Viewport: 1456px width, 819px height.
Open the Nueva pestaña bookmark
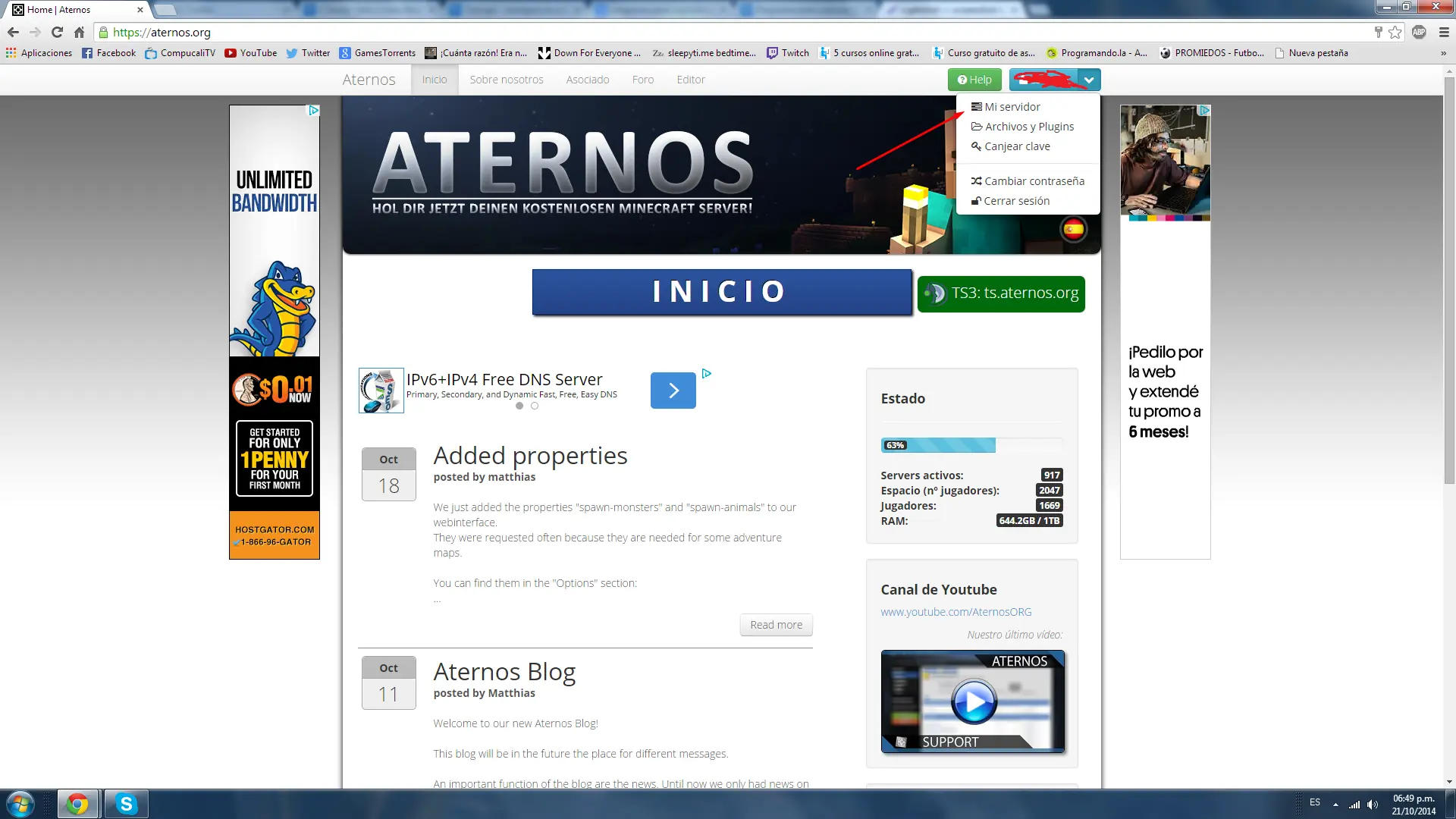coord(1311,53)
